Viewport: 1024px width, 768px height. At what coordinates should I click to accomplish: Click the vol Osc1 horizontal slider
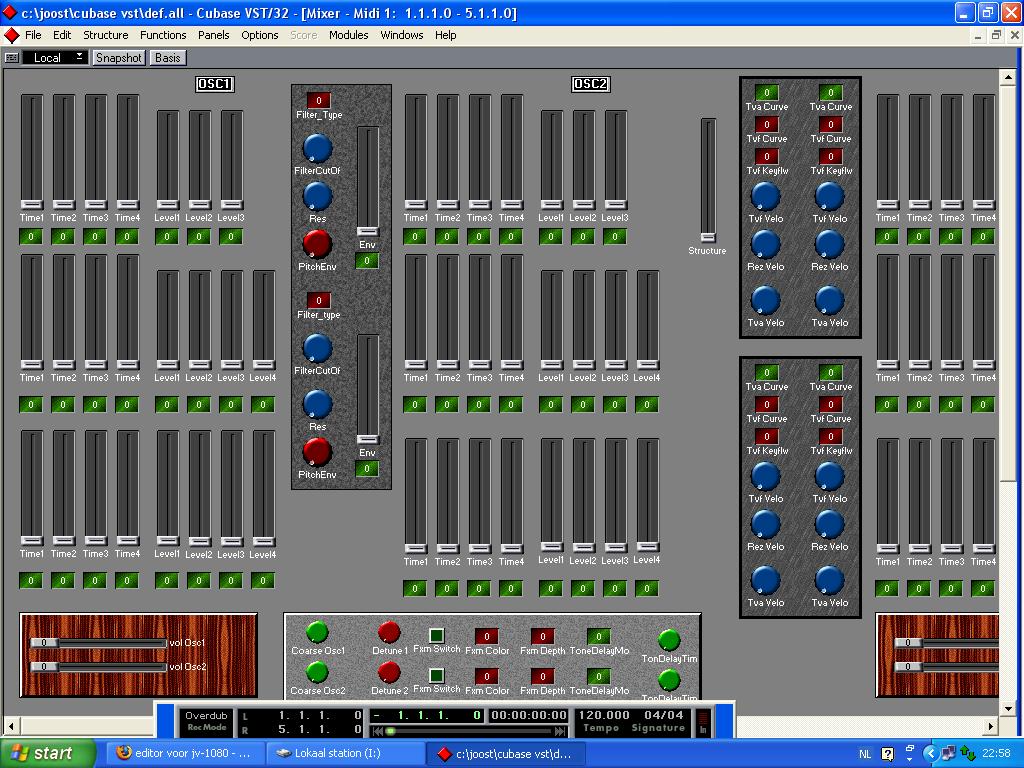(x=99, y=643)
